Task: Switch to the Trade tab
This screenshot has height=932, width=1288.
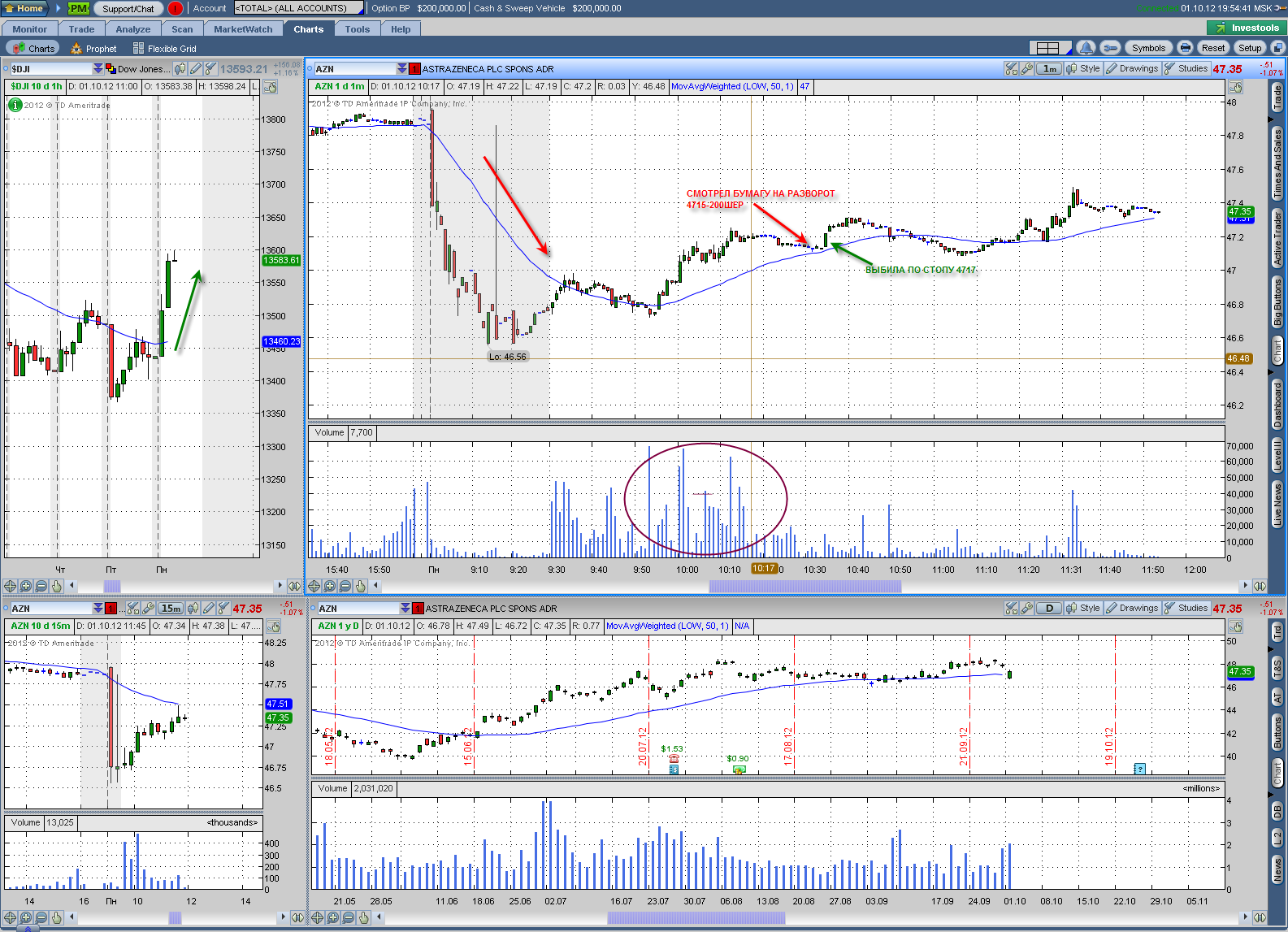Action: click(81, 29)
